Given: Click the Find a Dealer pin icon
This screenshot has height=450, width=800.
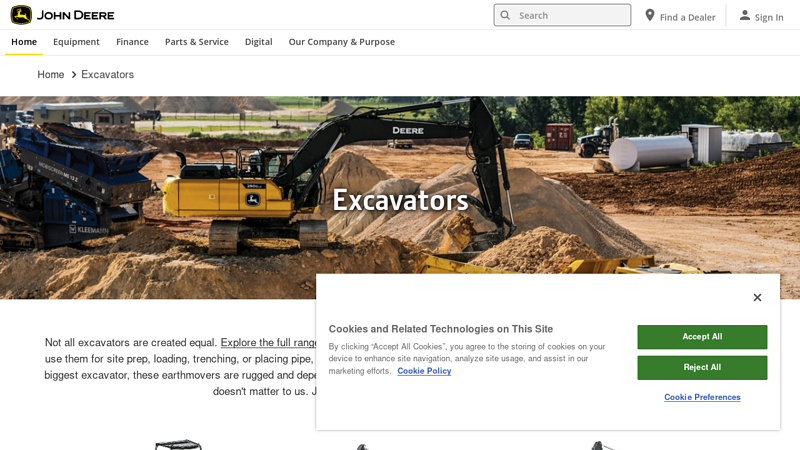Looking at the screenshot, I should pyautogui.click(x=649, y=15).
